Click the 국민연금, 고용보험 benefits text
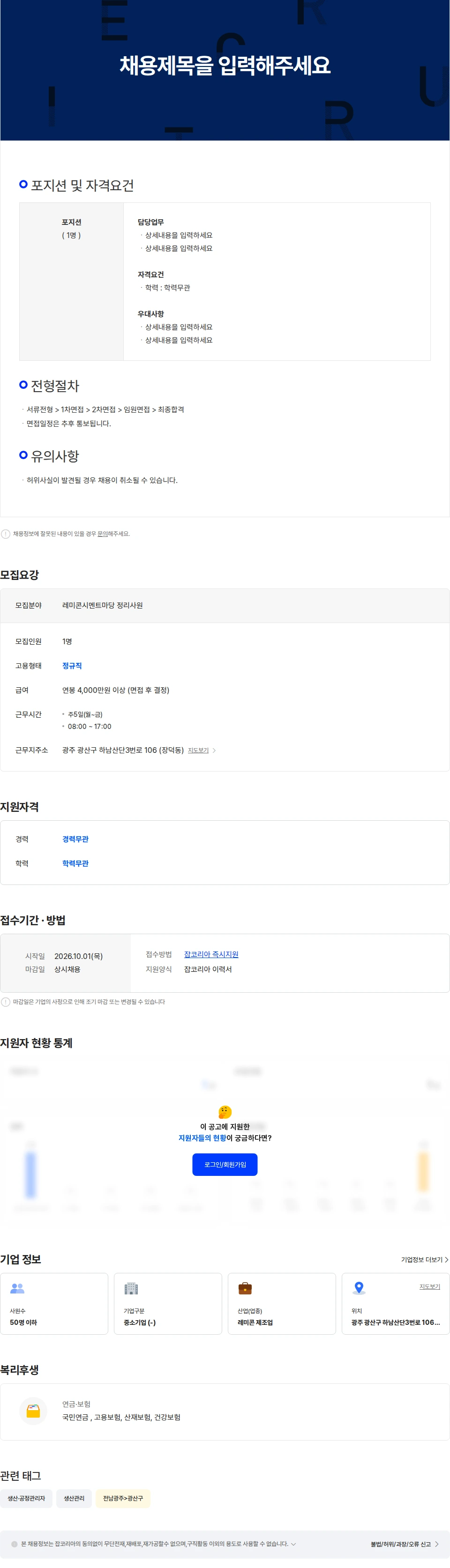 (121, 1417)
